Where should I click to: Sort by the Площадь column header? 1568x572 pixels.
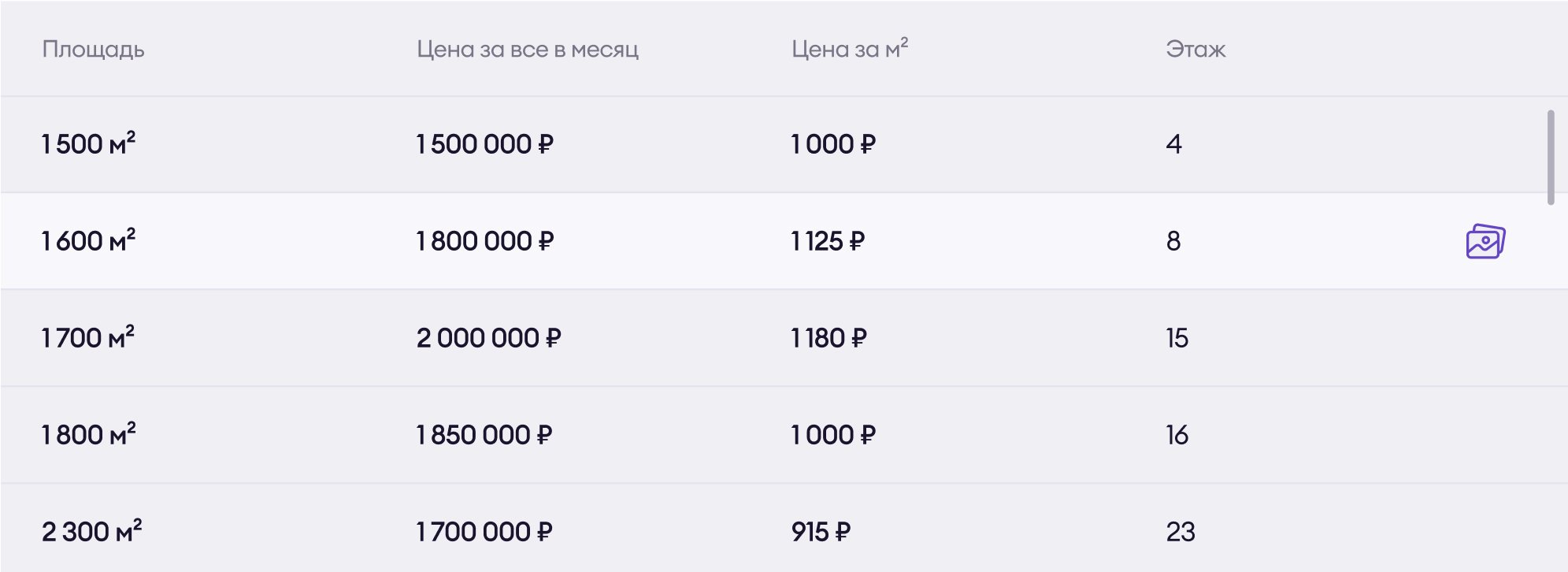click(93, 50)
